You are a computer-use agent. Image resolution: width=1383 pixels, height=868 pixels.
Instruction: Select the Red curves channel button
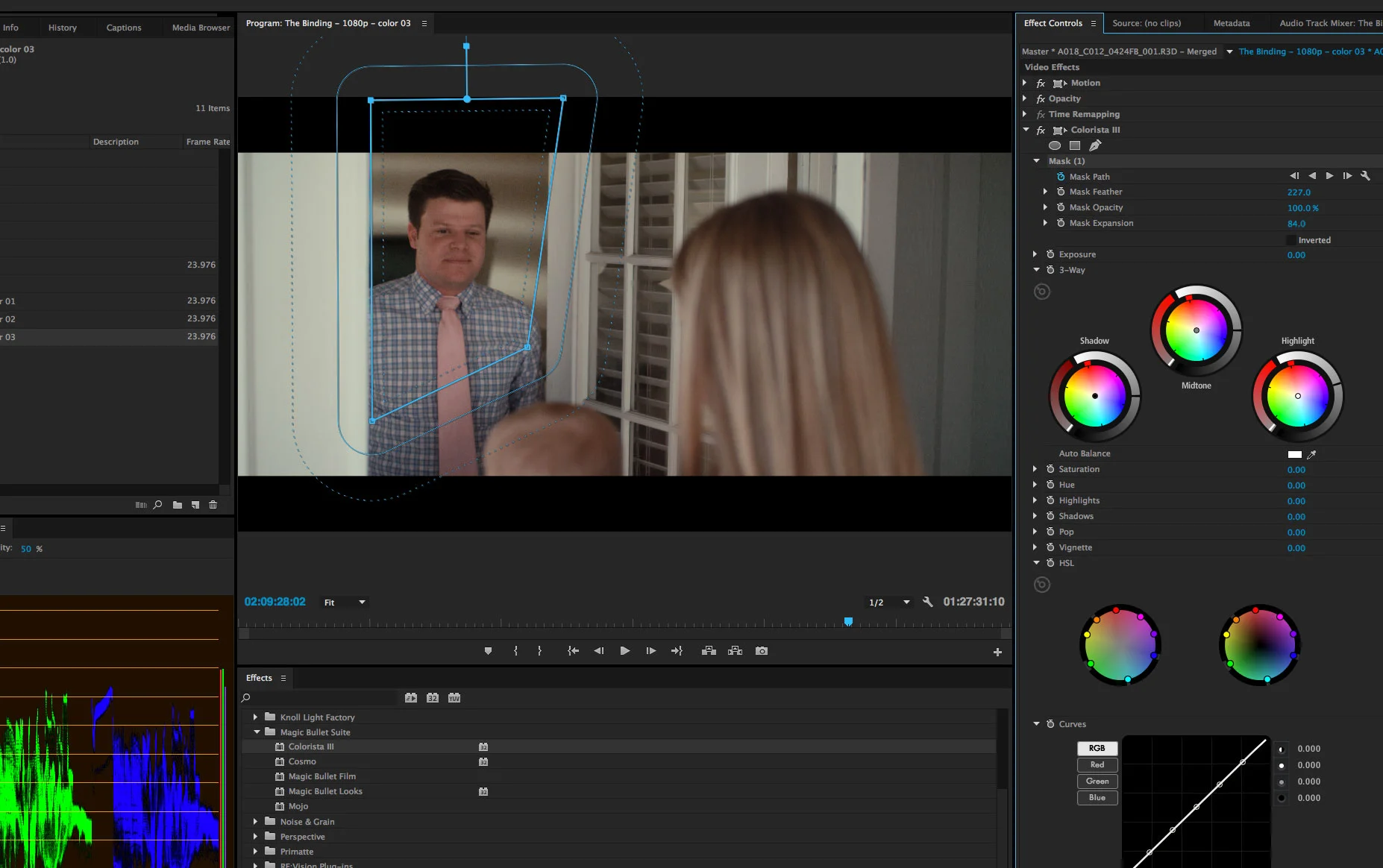tap(1097, 765)
